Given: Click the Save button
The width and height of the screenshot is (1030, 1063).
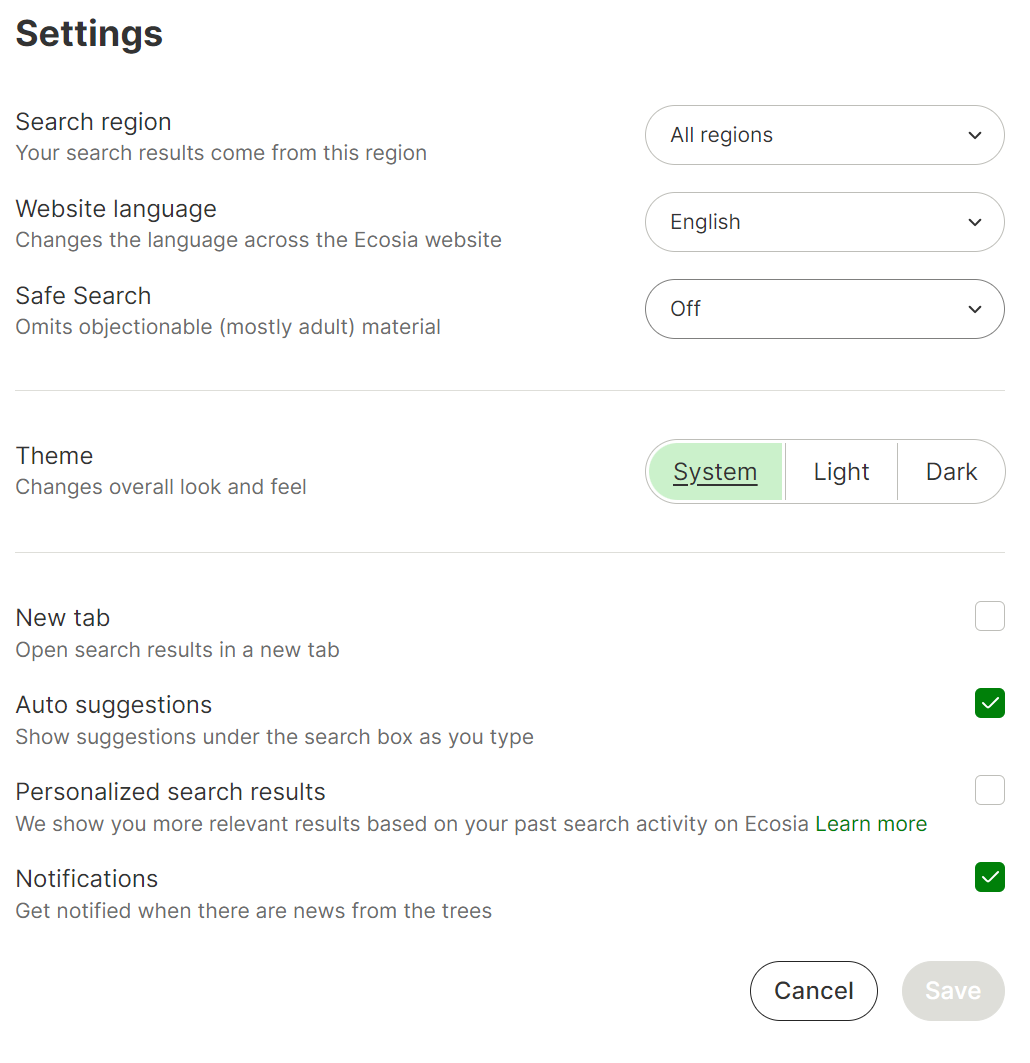Looking at the screenshot, I should point(952,991).
